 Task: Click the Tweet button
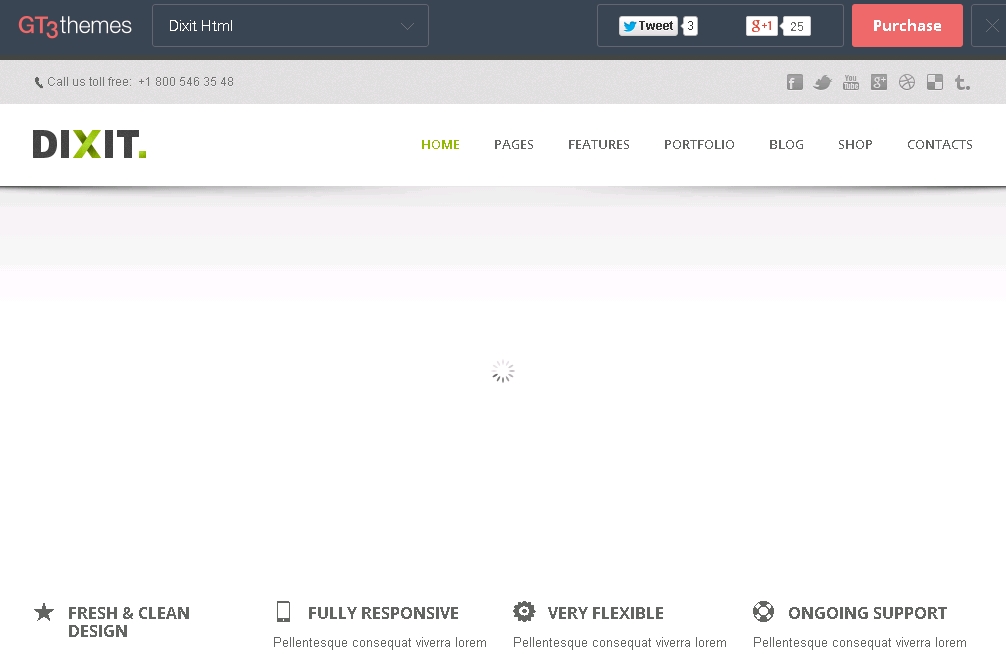(648, 26)
